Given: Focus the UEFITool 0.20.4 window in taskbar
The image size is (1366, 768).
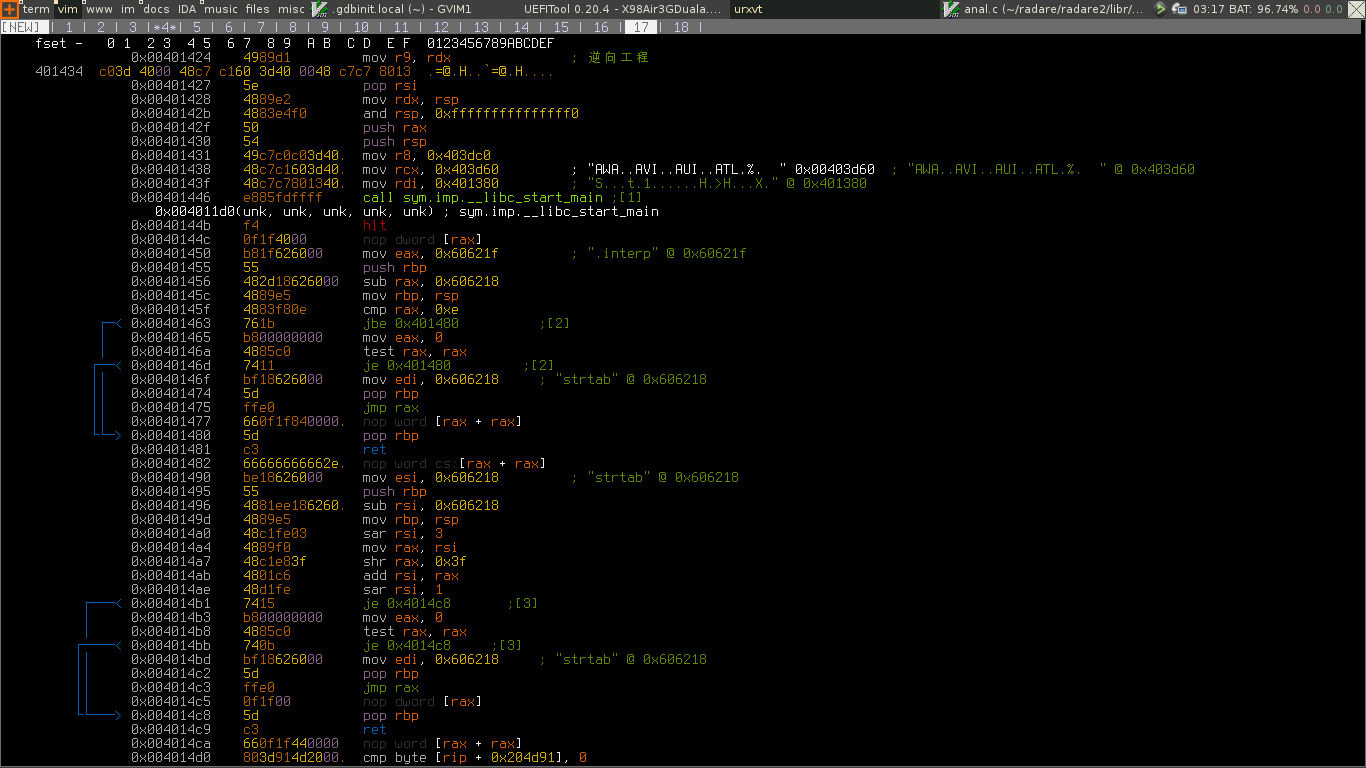Looking at the screenshot, I should coord(624,9).
